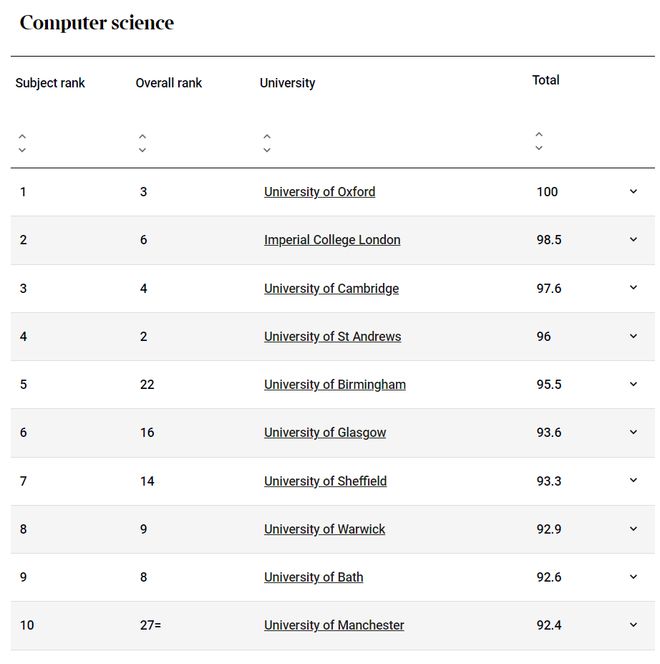The image size is (660, 664).
Task: Open the University of Sheffield link
Action: (x=326, y=481)
